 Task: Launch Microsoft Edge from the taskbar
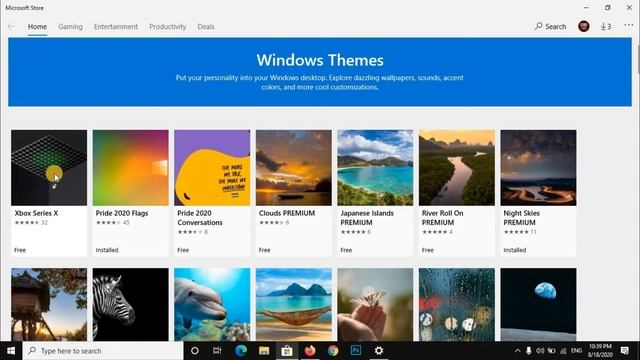241,351
